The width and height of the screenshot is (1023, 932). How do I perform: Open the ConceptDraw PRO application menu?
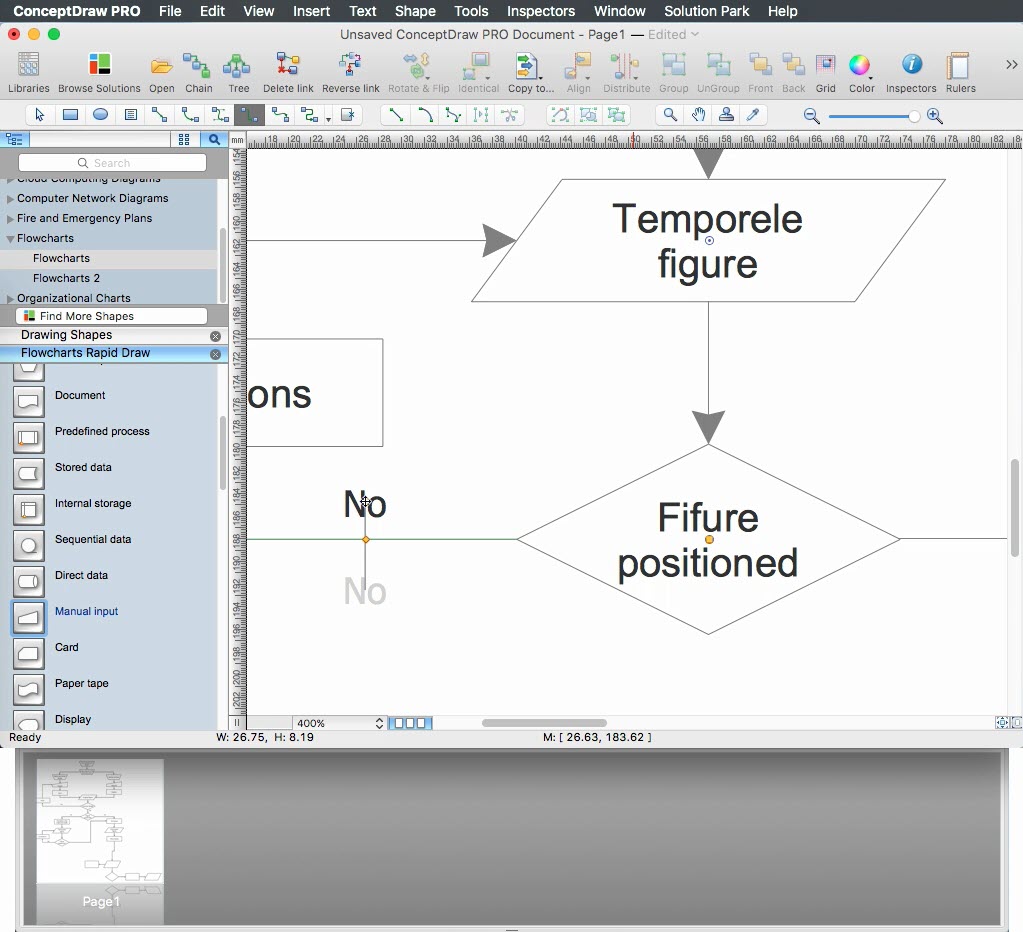(x=76, y=11)
